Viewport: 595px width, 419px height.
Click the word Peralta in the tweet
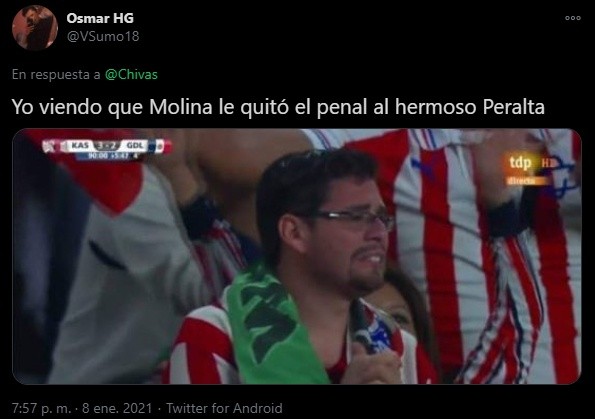[514, 107]
